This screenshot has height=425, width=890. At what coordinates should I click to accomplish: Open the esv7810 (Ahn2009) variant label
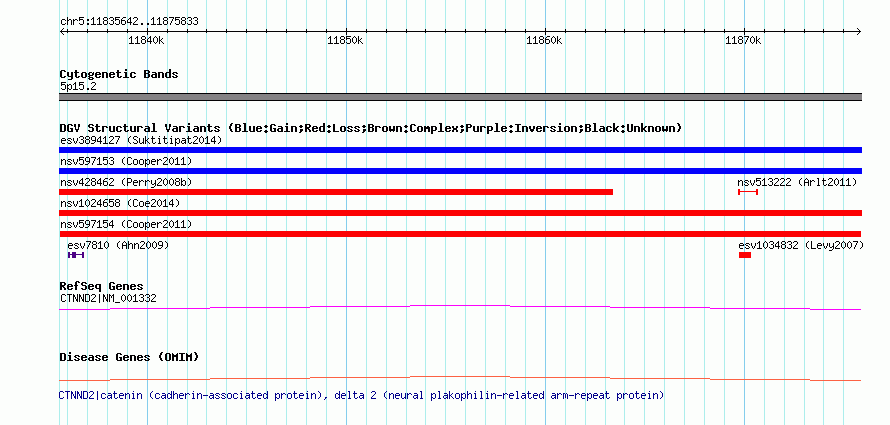118,245
